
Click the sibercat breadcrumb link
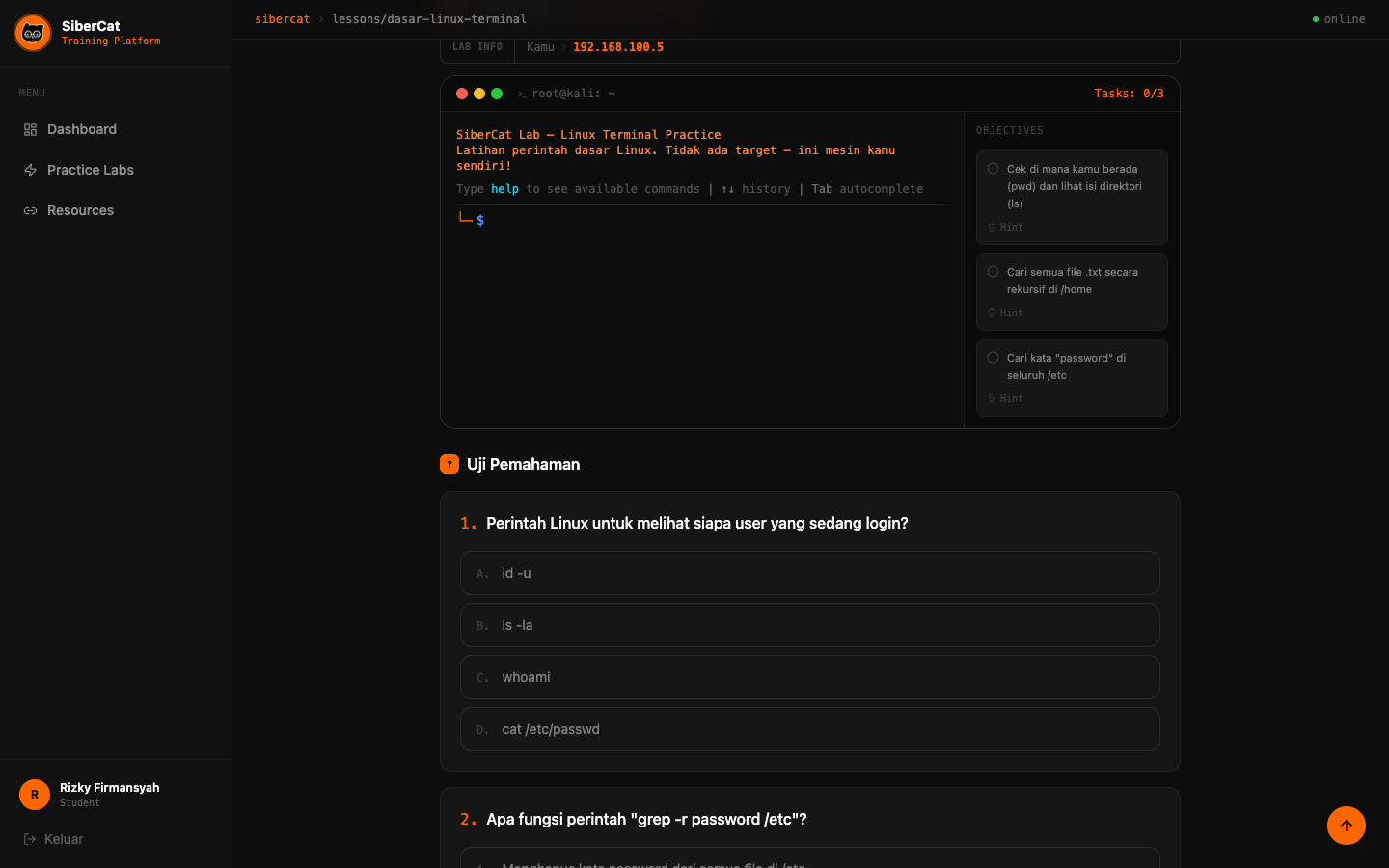[283, 19]
